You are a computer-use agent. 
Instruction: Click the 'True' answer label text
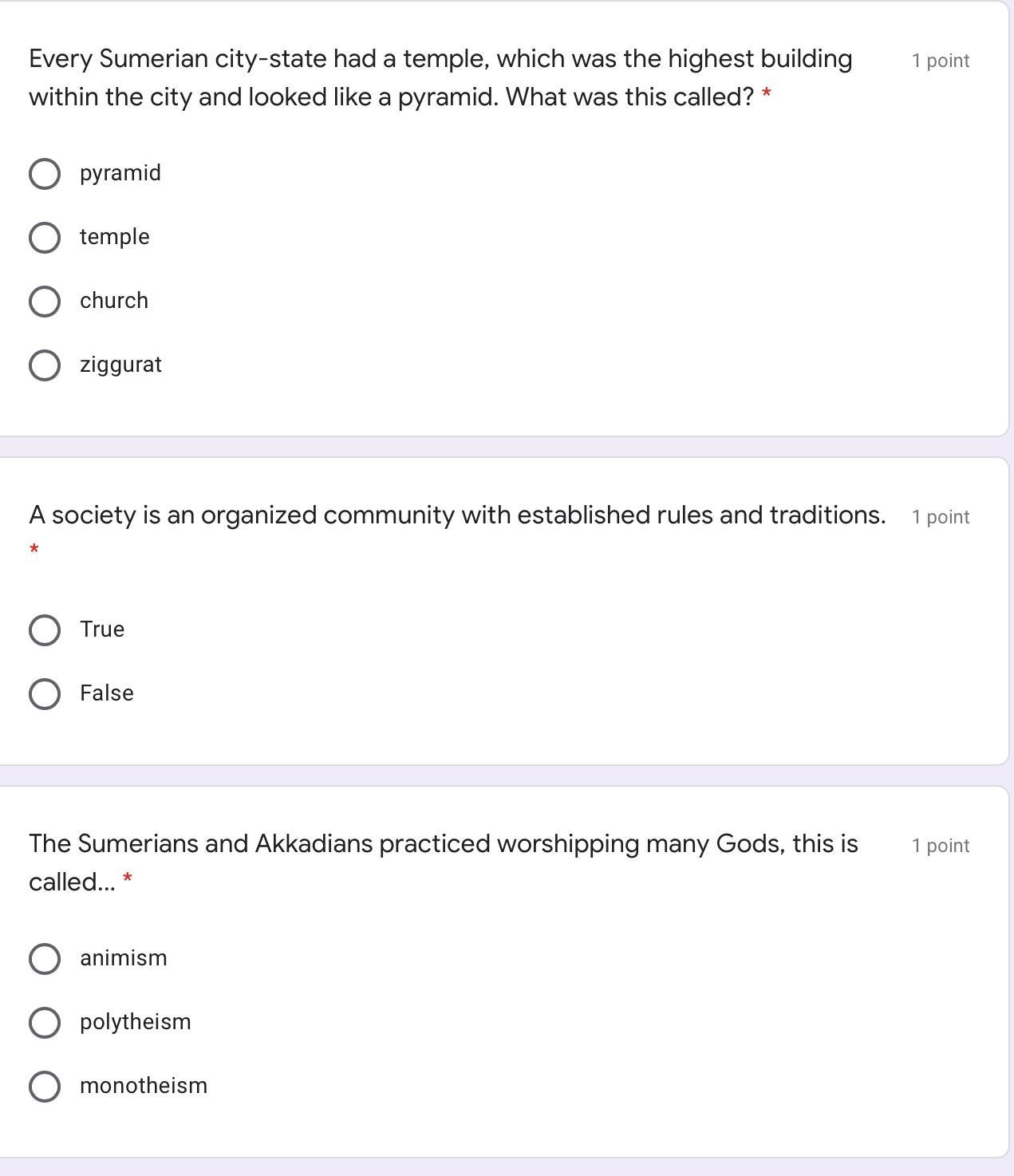[x=102, y=629]
